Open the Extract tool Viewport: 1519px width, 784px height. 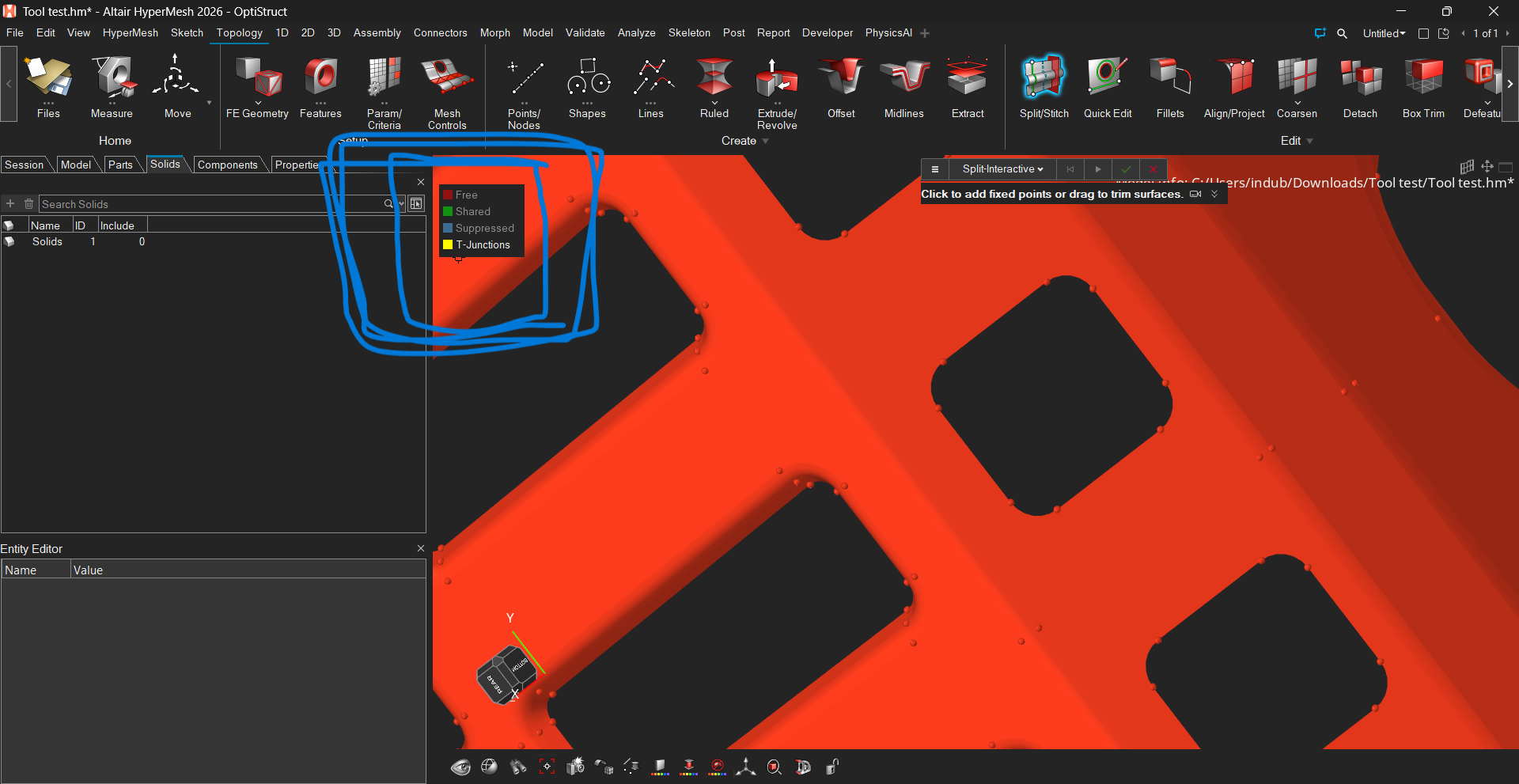click(x=967, y=87)
